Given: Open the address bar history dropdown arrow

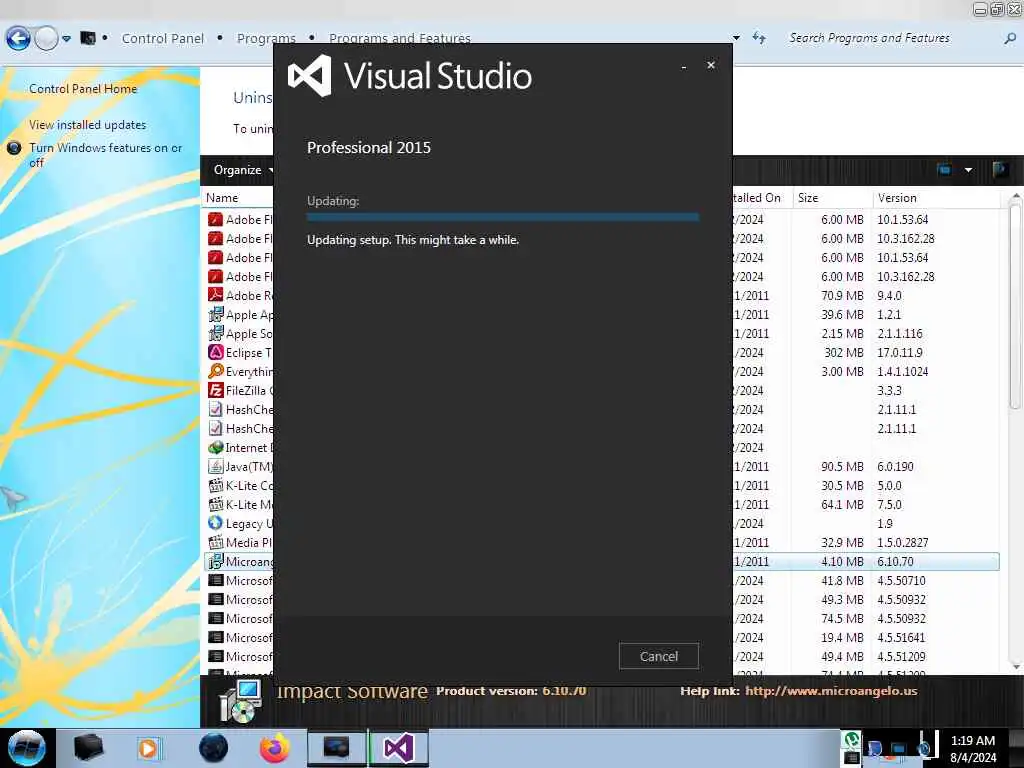Looking at the screenshot, I should pyautogui.click(x=736, y=38).
